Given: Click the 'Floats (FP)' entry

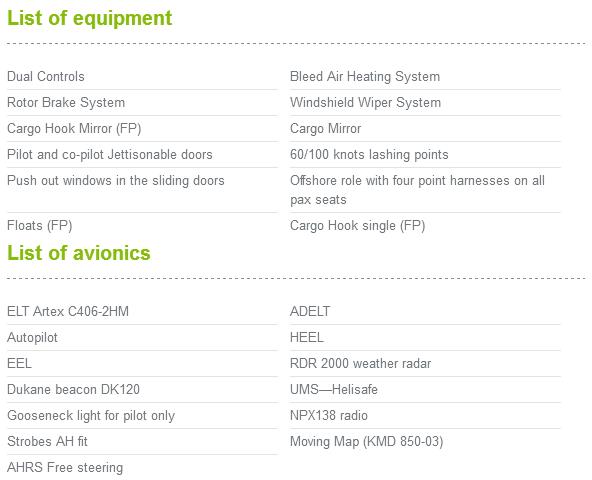Looking at the screenshot, I should (x=40, y=226).
